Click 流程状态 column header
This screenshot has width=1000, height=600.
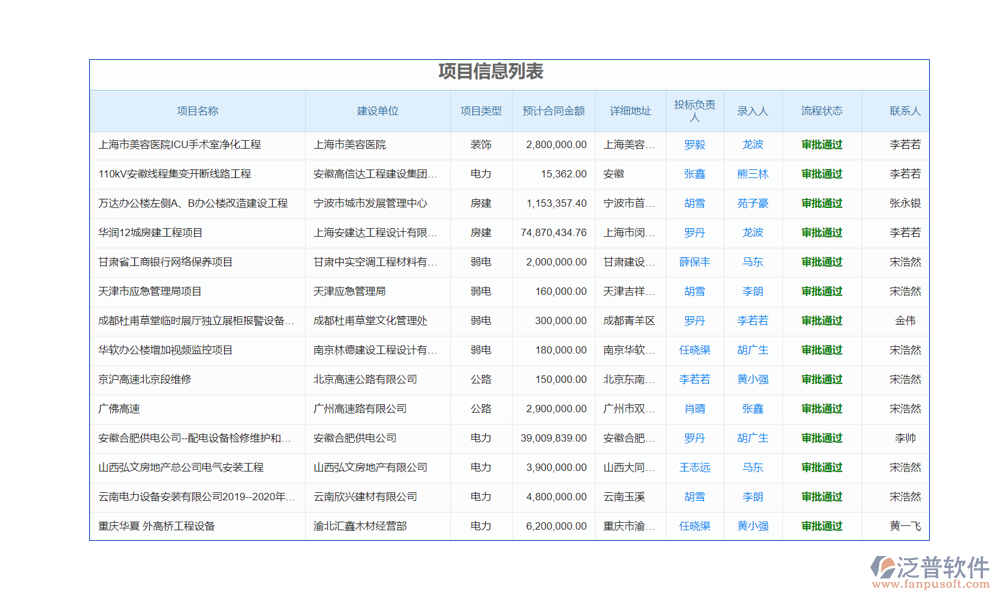822,111
